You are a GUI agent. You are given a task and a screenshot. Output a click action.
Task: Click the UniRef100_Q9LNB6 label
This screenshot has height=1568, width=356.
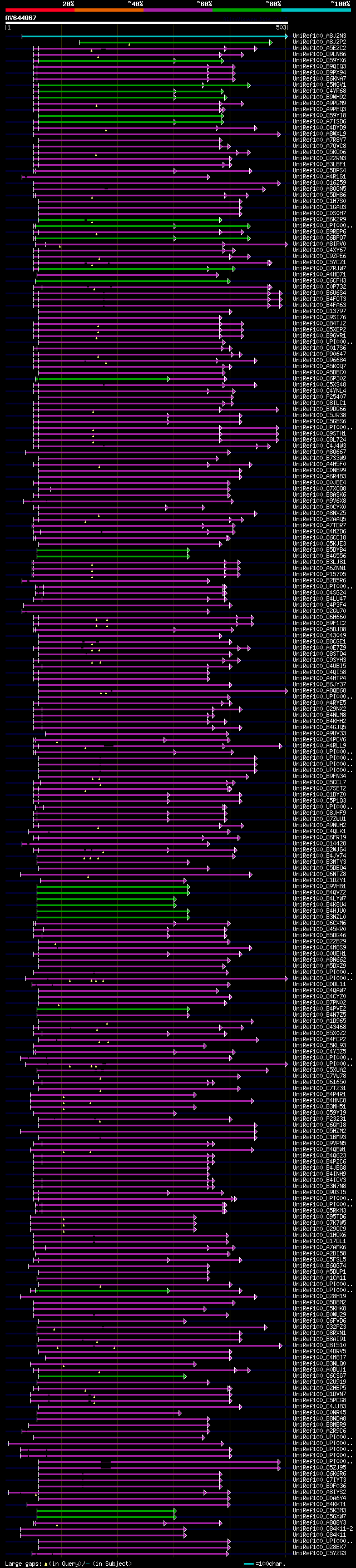pyautogui.click(x=319, y=55)
